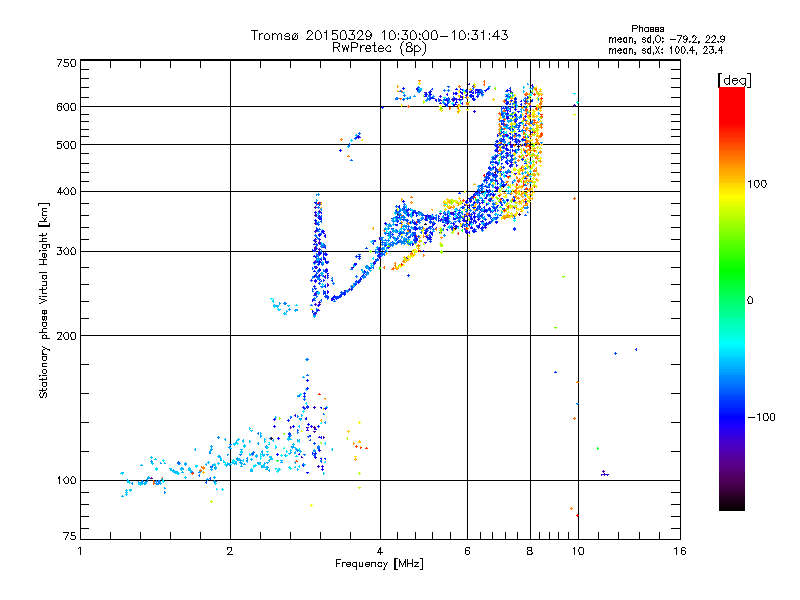This screenshot has height=600, width=800.
Task: Click the '[deg]' colorbar unit label
Action: 734,80
